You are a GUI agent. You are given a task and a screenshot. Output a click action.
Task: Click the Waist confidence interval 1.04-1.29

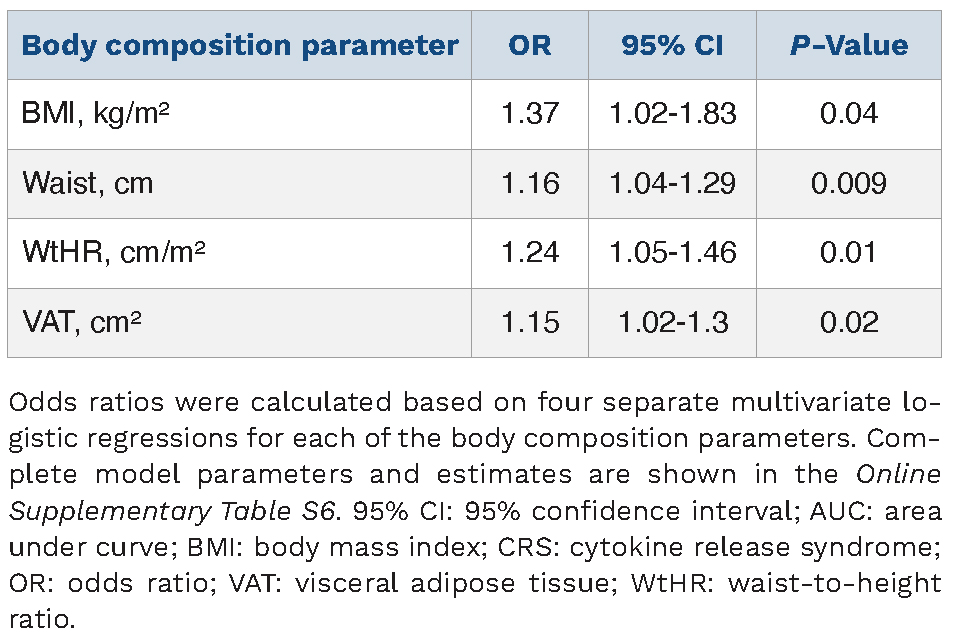point(673,184)
